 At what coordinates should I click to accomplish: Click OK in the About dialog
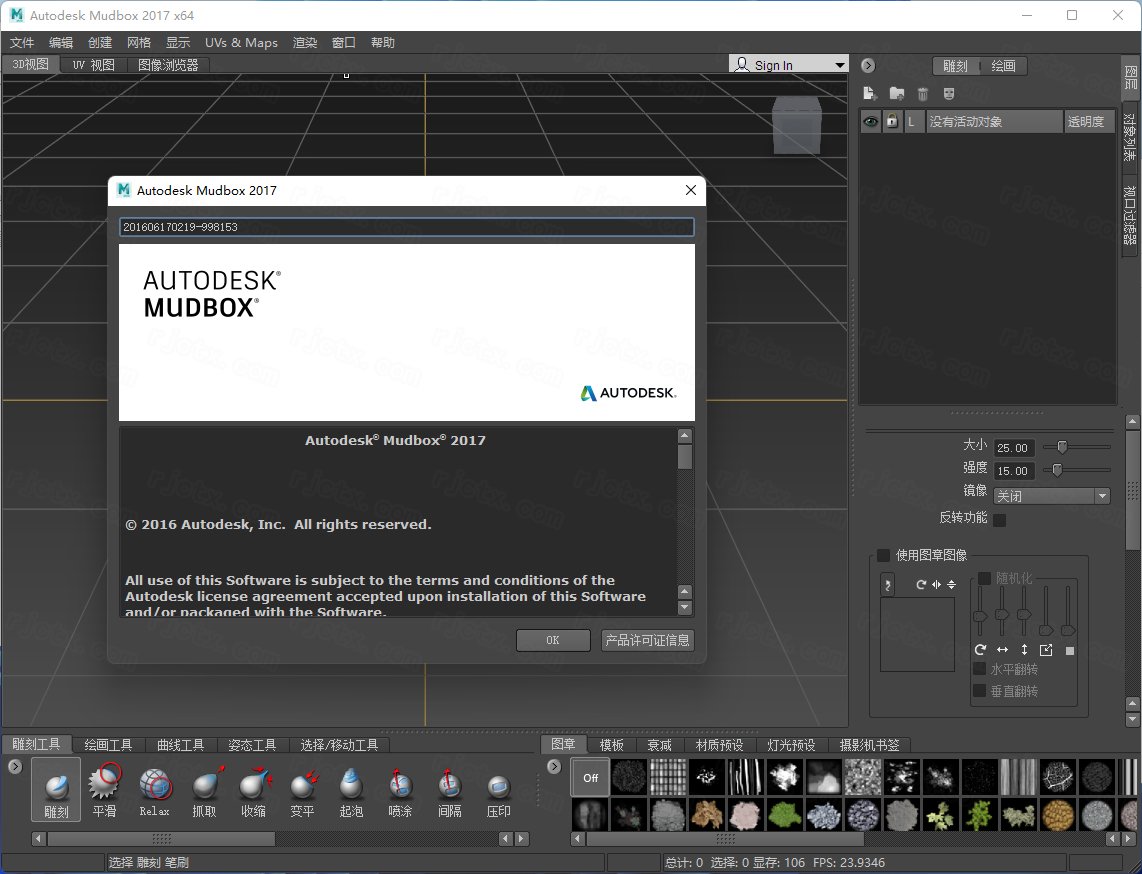[x=553, y=640]
